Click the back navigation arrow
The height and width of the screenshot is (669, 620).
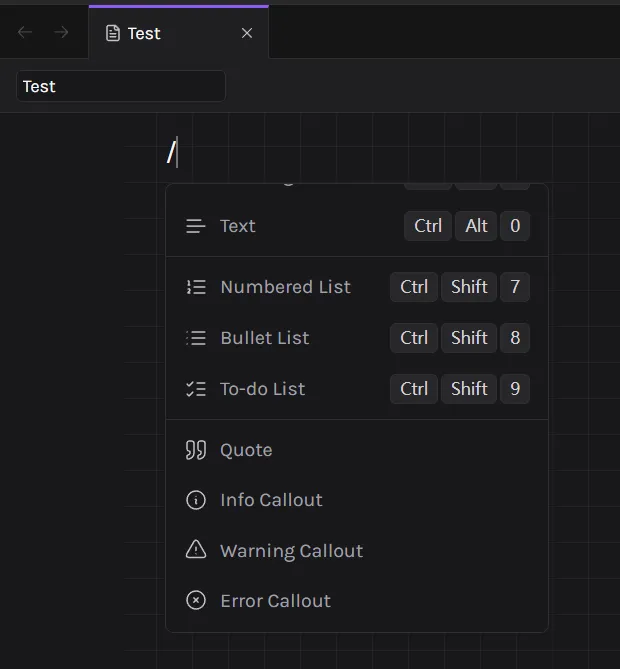[25, 33]
